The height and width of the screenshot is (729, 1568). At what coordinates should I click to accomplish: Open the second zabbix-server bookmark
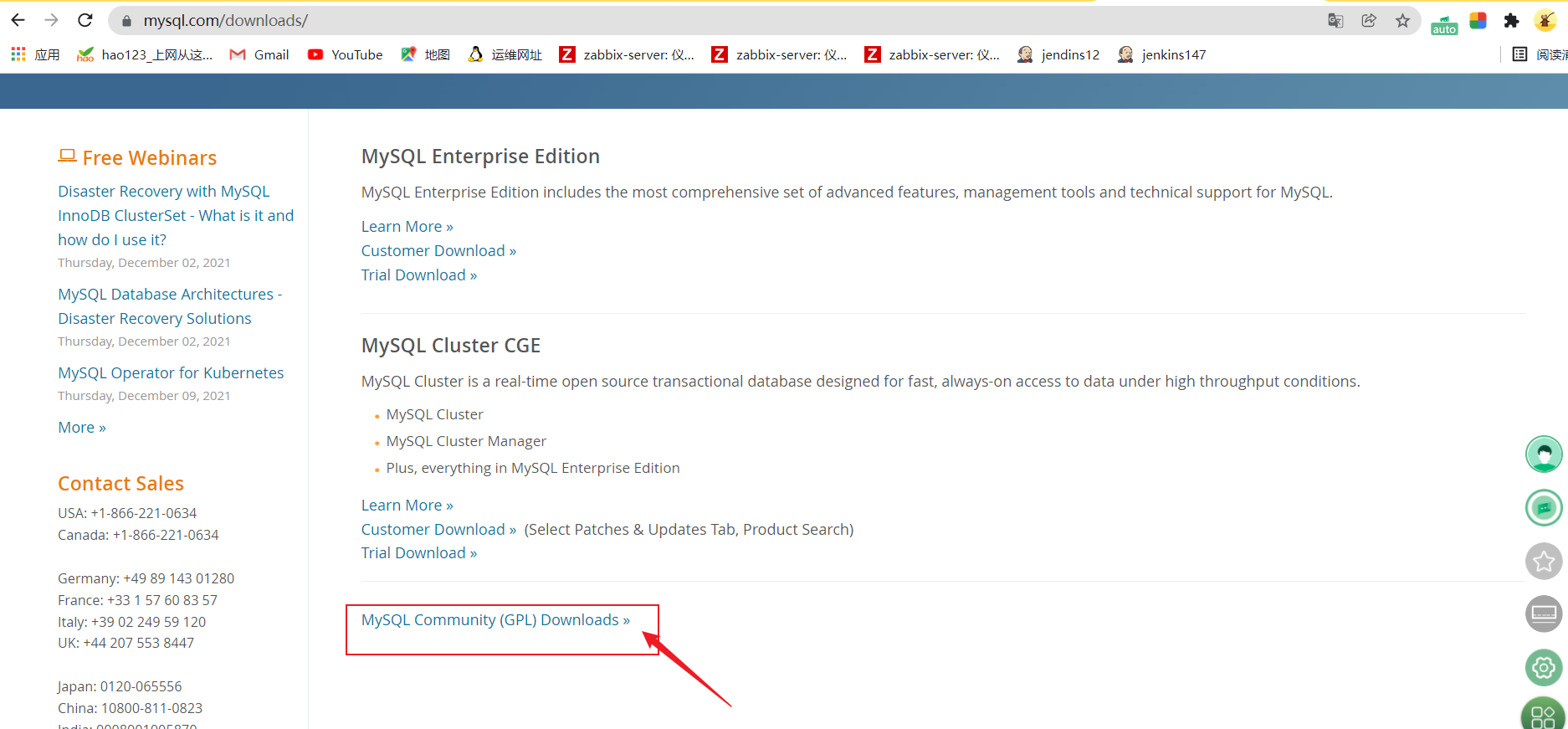(x=779, y=54)
